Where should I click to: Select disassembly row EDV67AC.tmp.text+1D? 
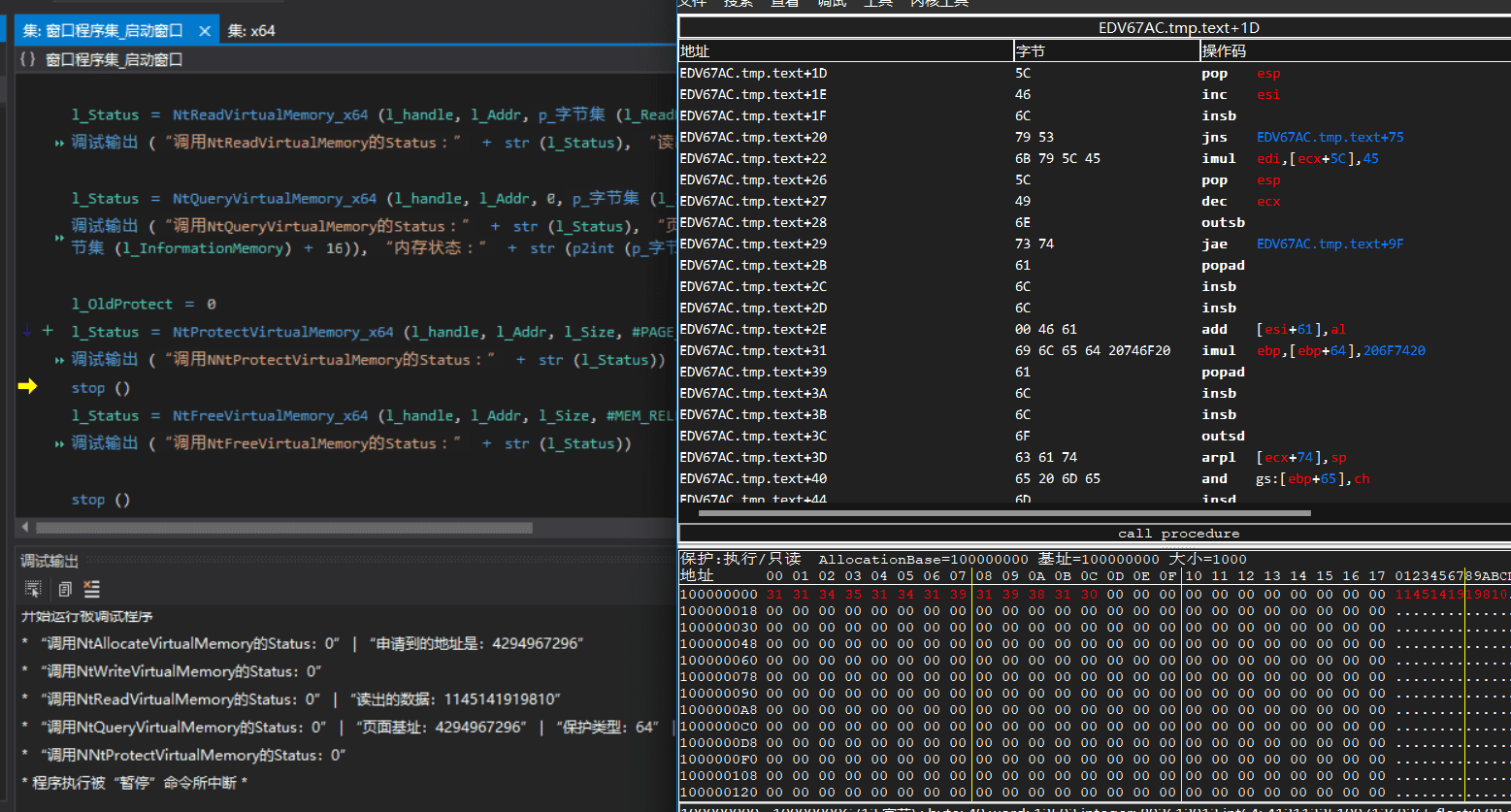[1095, 73]
